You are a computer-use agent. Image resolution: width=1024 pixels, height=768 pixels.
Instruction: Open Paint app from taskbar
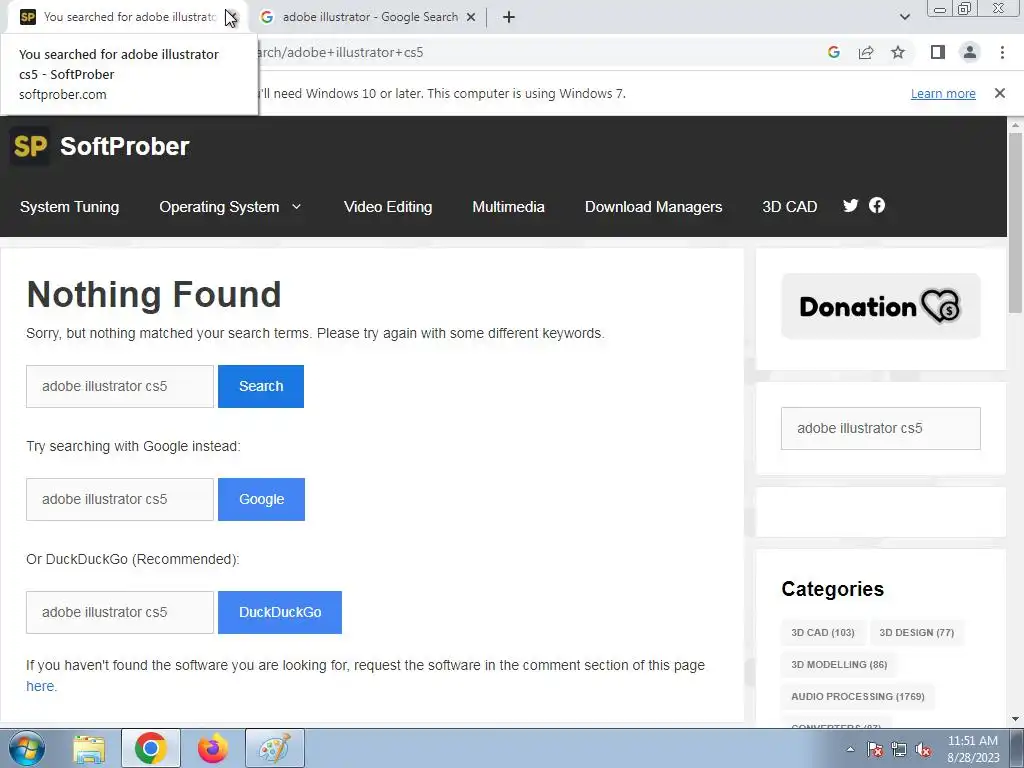tap(275, 748)
